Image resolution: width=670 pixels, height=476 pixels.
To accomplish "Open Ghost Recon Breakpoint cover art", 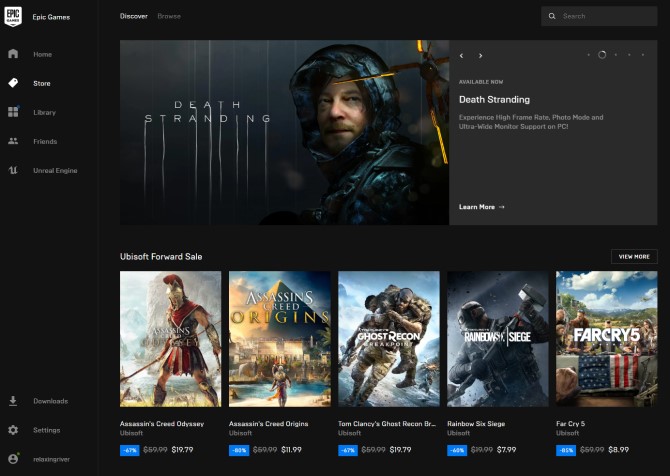I will (389, 339).
